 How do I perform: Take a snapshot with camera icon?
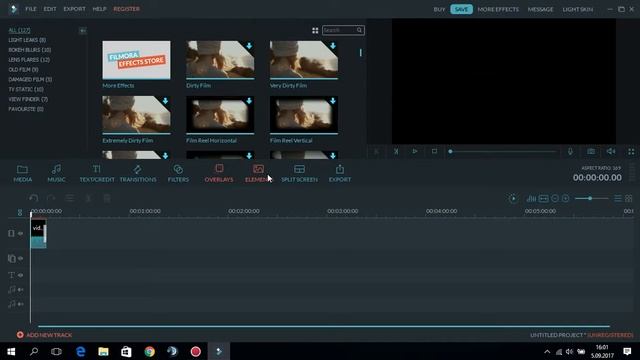click(591, 151)
